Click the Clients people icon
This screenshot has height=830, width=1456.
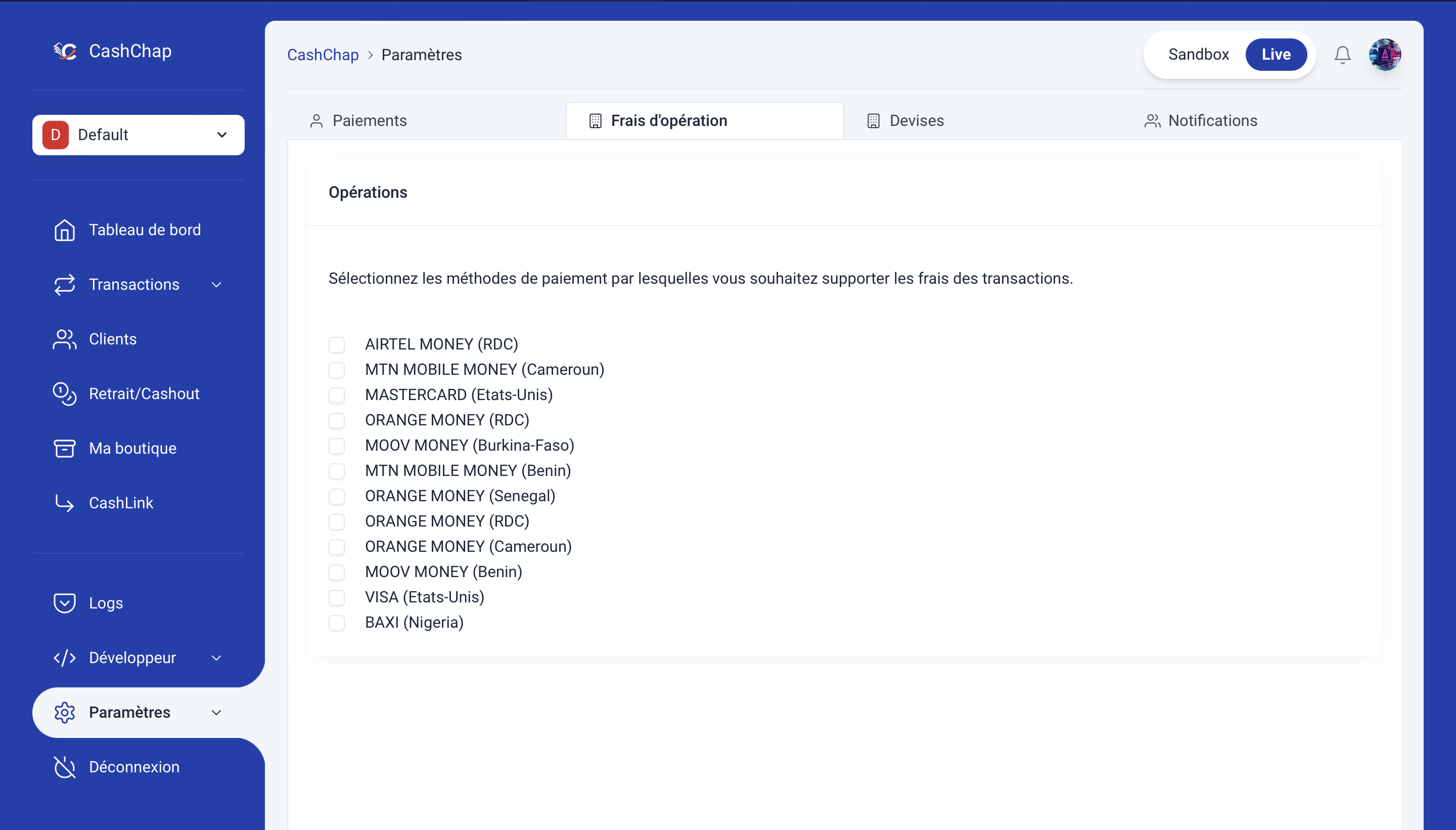coord(64,339)
